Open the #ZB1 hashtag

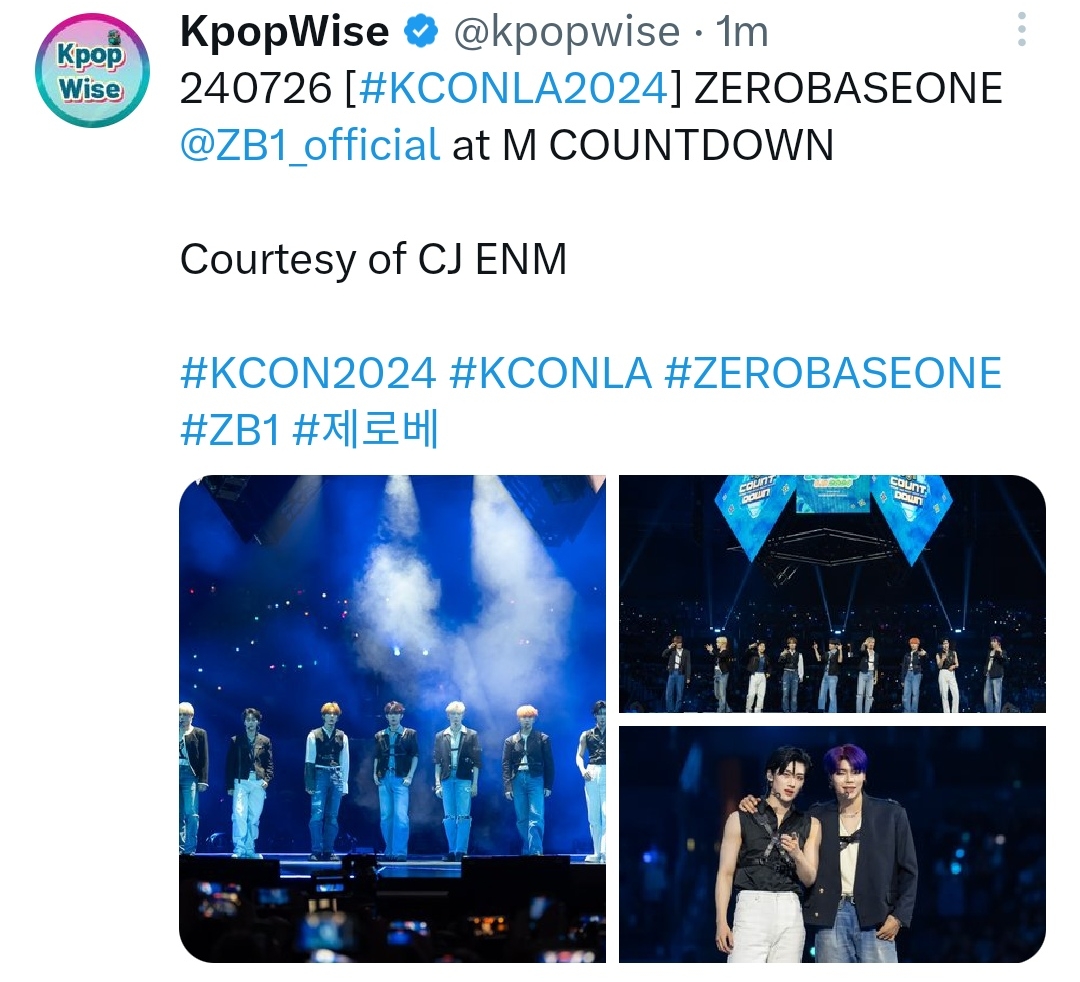[230, 430]
